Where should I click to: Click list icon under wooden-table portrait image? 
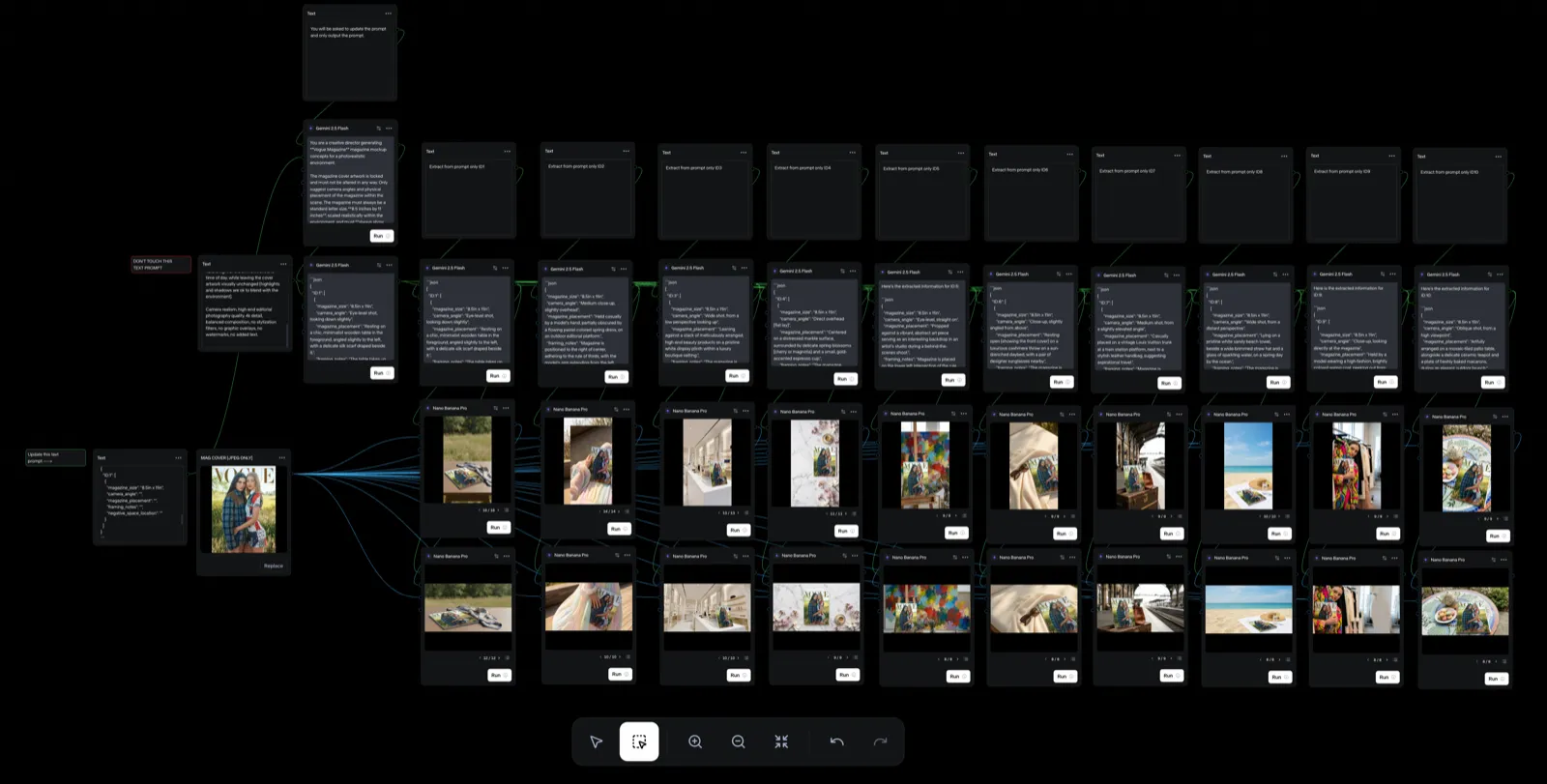507,509
